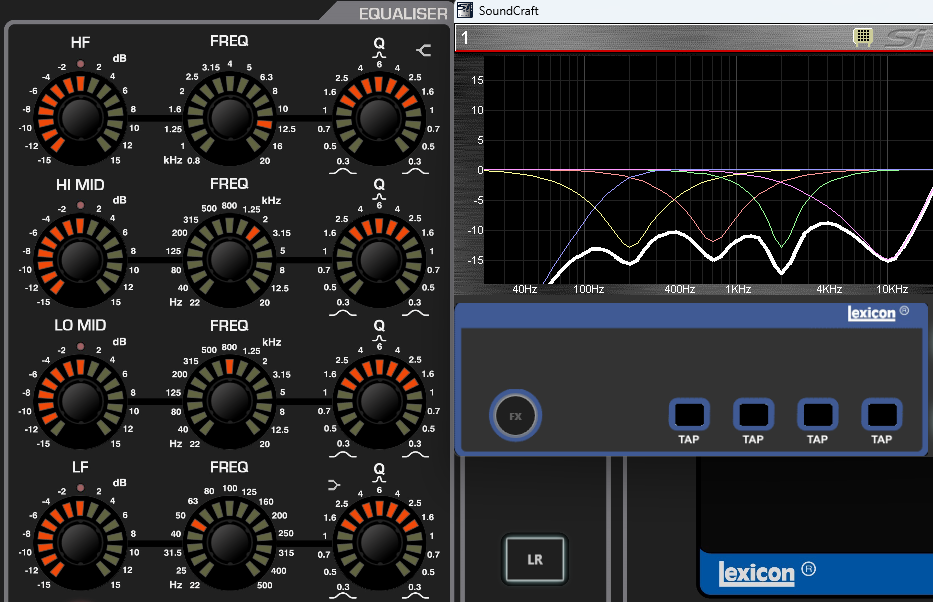Click the wide Q curve icon left of HF Q

(343, 171)
